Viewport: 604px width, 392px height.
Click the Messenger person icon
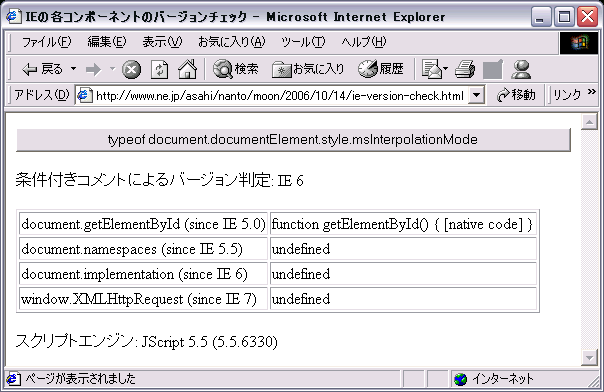[521, 70]
